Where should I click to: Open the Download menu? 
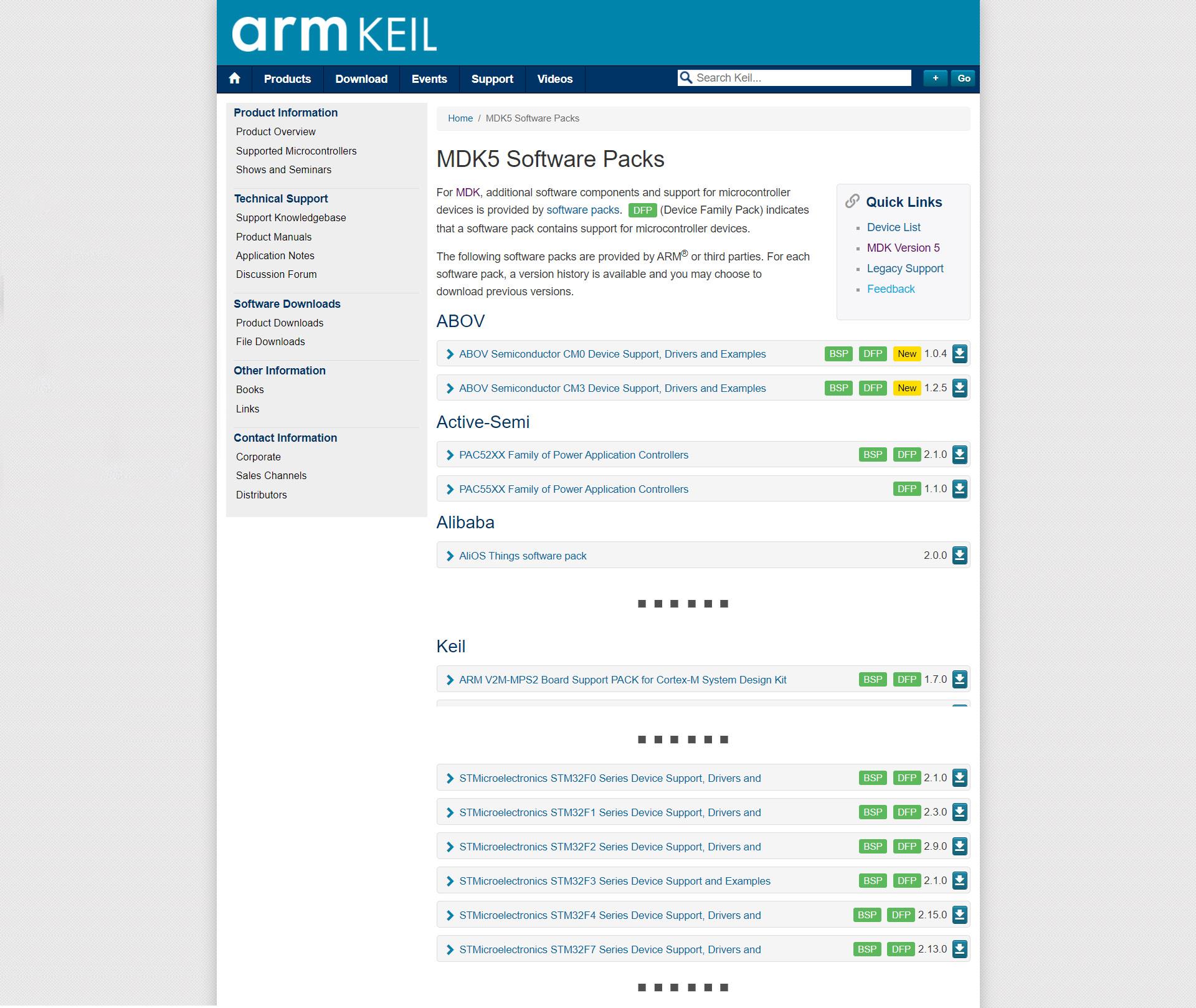(x=361, y=79)
